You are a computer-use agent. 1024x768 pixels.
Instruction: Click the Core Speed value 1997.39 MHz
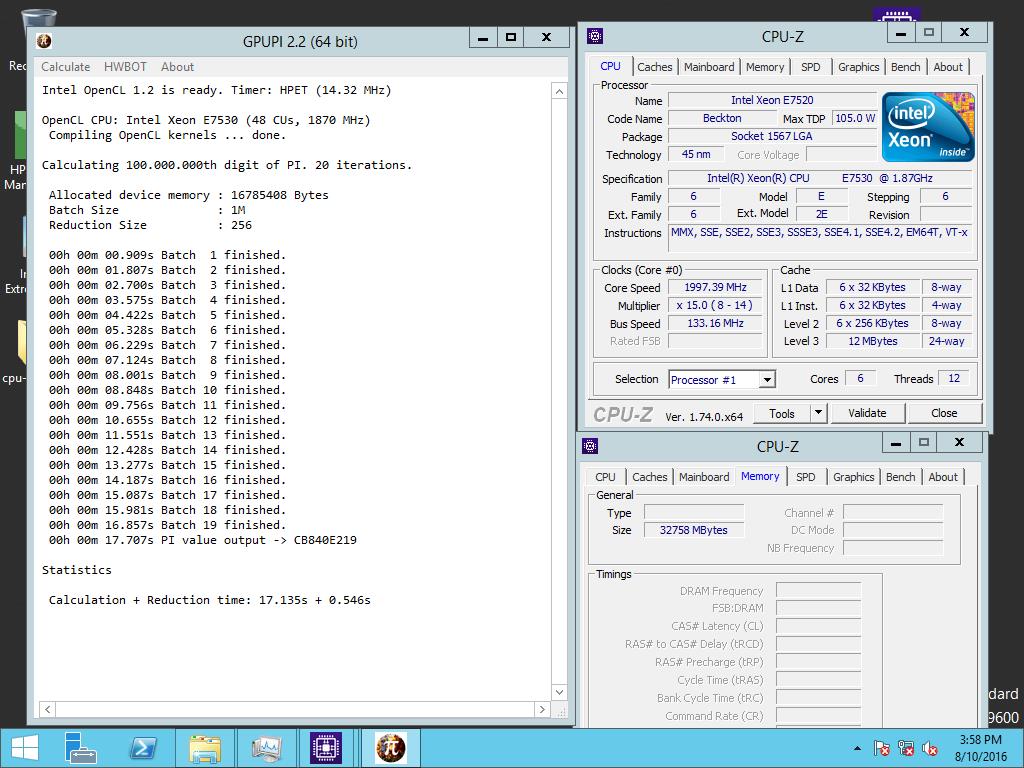(715, 287)
